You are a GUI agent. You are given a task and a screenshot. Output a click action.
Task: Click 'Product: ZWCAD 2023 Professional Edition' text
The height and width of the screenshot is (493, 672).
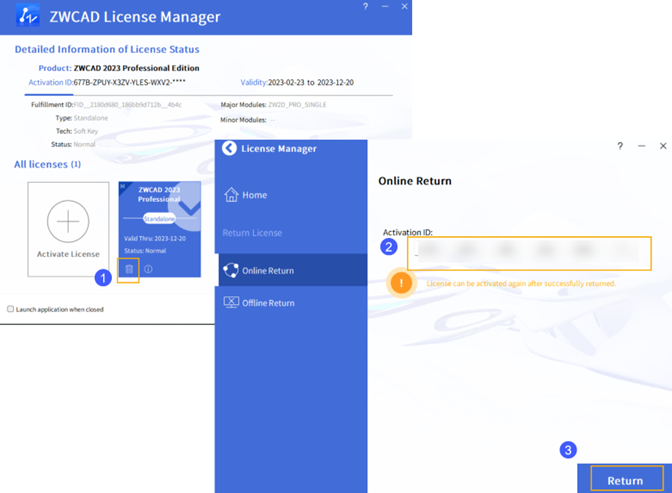119,68
